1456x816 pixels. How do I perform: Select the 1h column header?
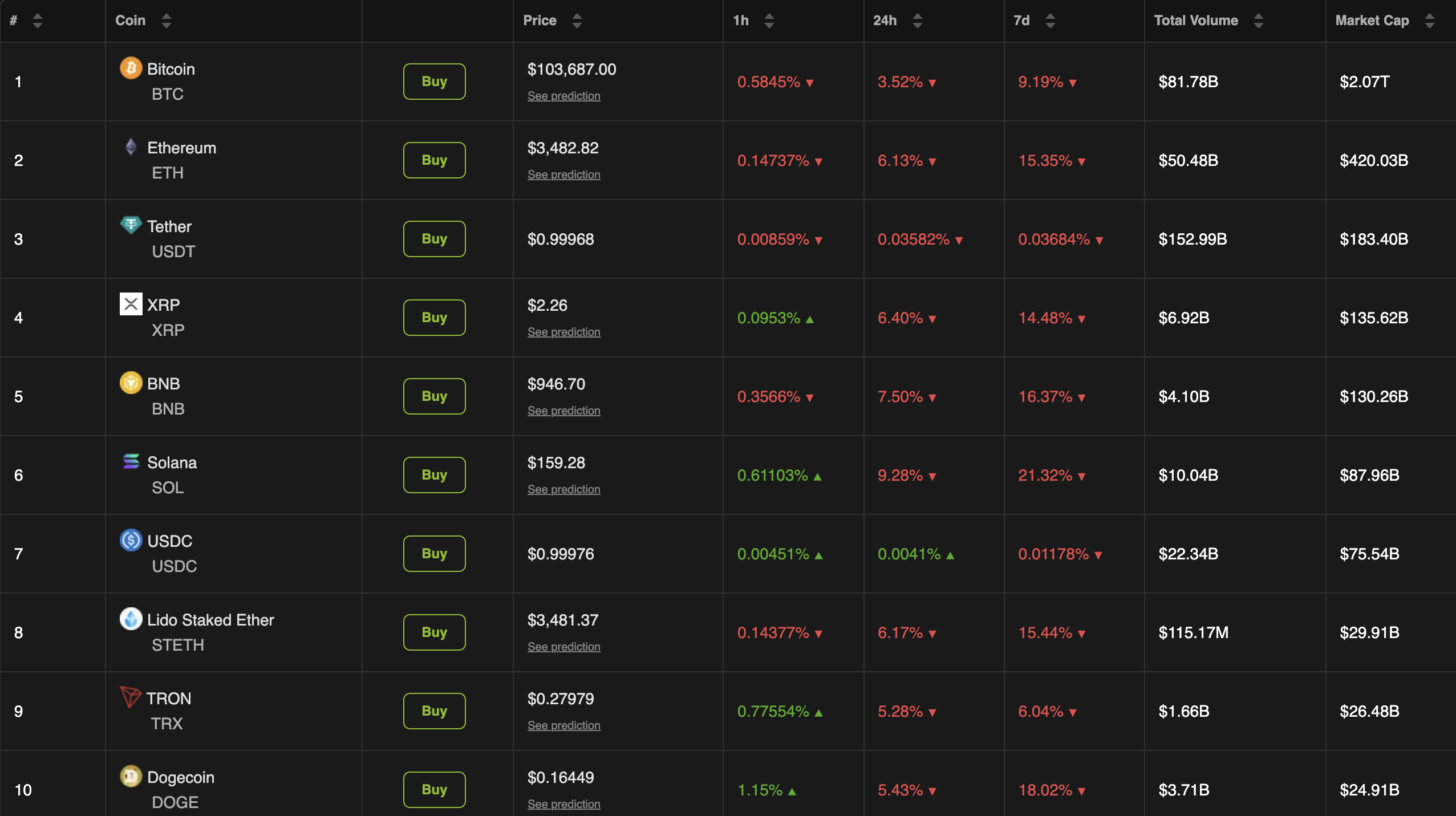tap(742, 20)
